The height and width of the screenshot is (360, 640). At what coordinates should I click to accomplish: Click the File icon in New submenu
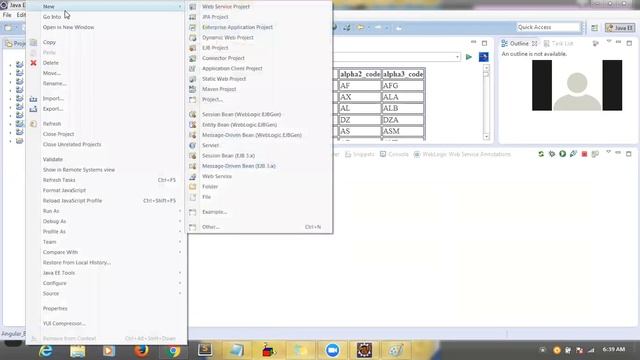click(x=193, y=197)
